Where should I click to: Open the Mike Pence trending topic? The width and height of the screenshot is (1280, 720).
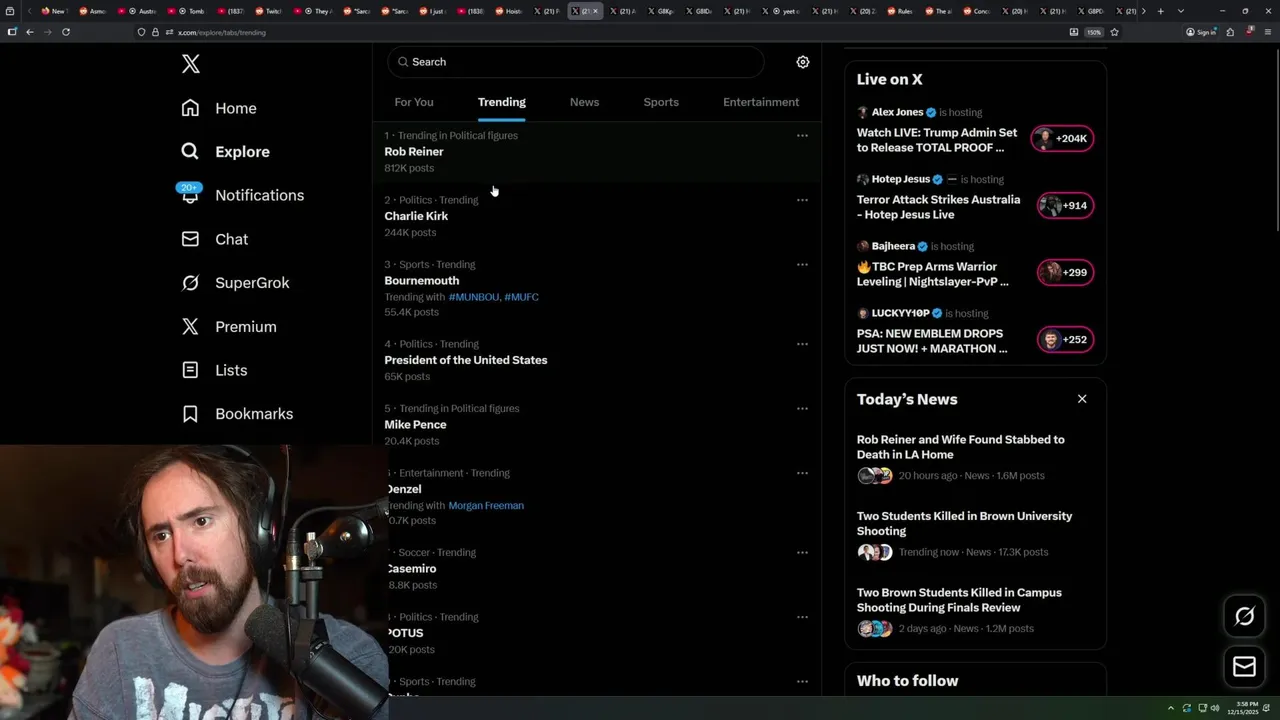pyautogui.click(x=596, y=425)
